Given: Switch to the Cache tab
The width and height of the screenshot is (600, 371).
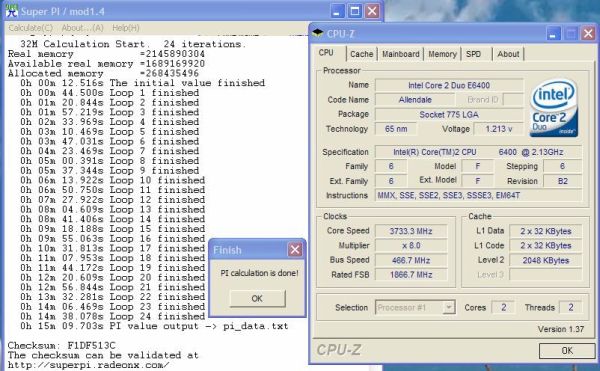Looking at the screenshot, I should coord(362,54).
